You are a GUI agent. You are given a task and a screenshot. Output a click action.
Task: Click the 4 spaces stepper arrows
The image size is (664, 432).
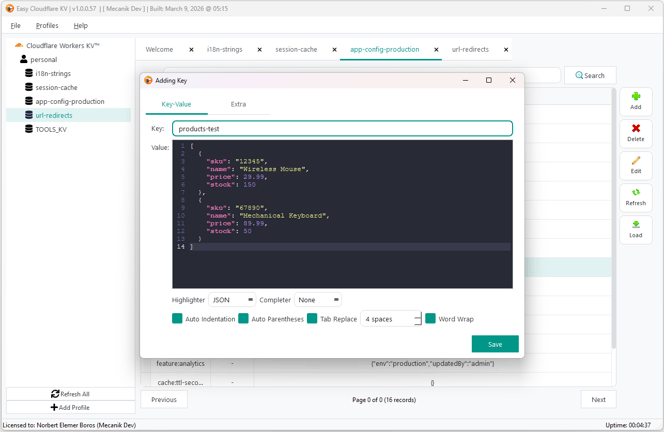coord(418,318)
